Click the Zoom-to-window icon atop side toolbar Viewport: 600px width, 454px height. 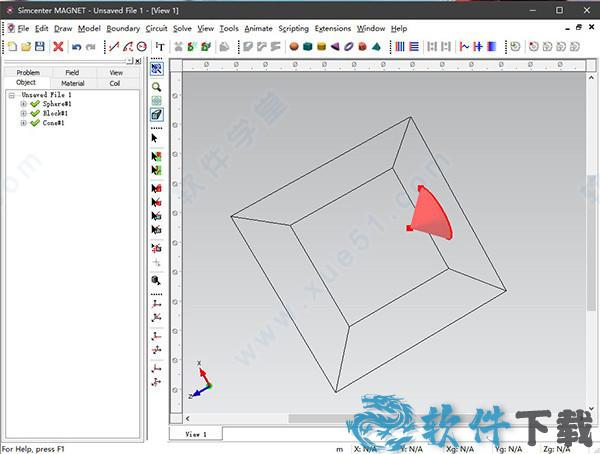[x=157, y=69]
